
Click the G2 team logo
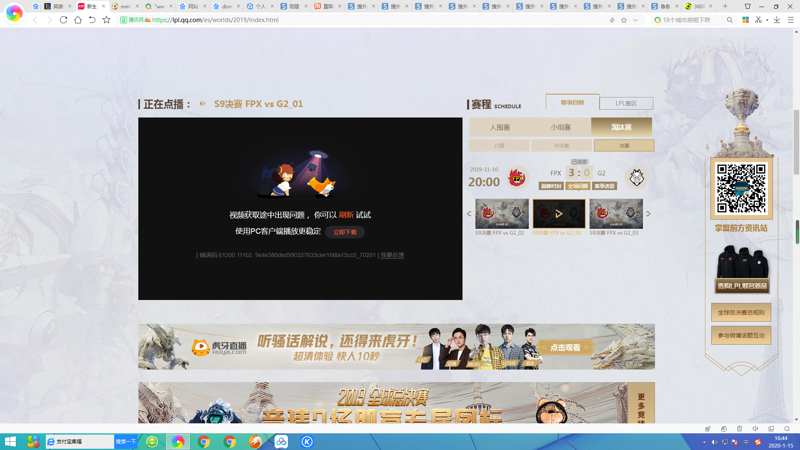point(636,178)
